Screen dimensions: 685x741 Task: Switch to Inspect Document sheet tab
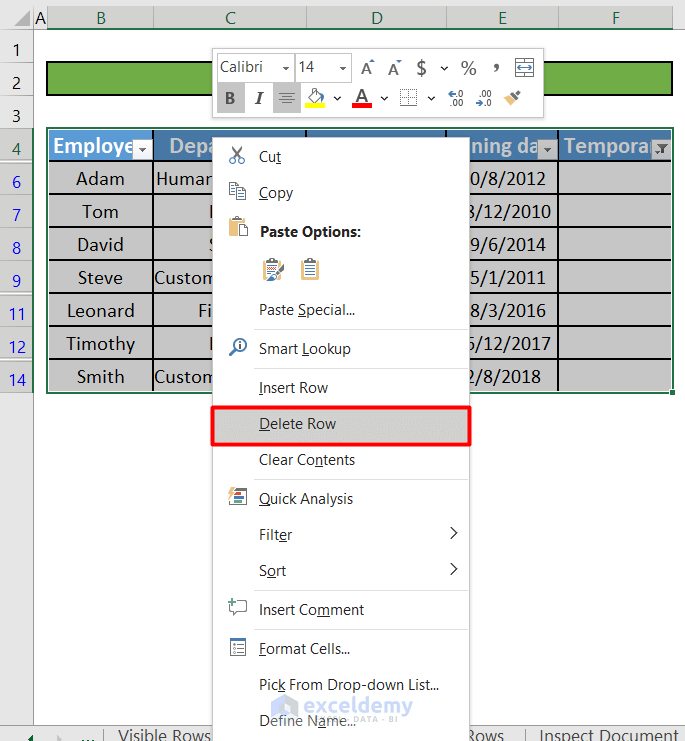pyautogui.click(x=607, y=734)
